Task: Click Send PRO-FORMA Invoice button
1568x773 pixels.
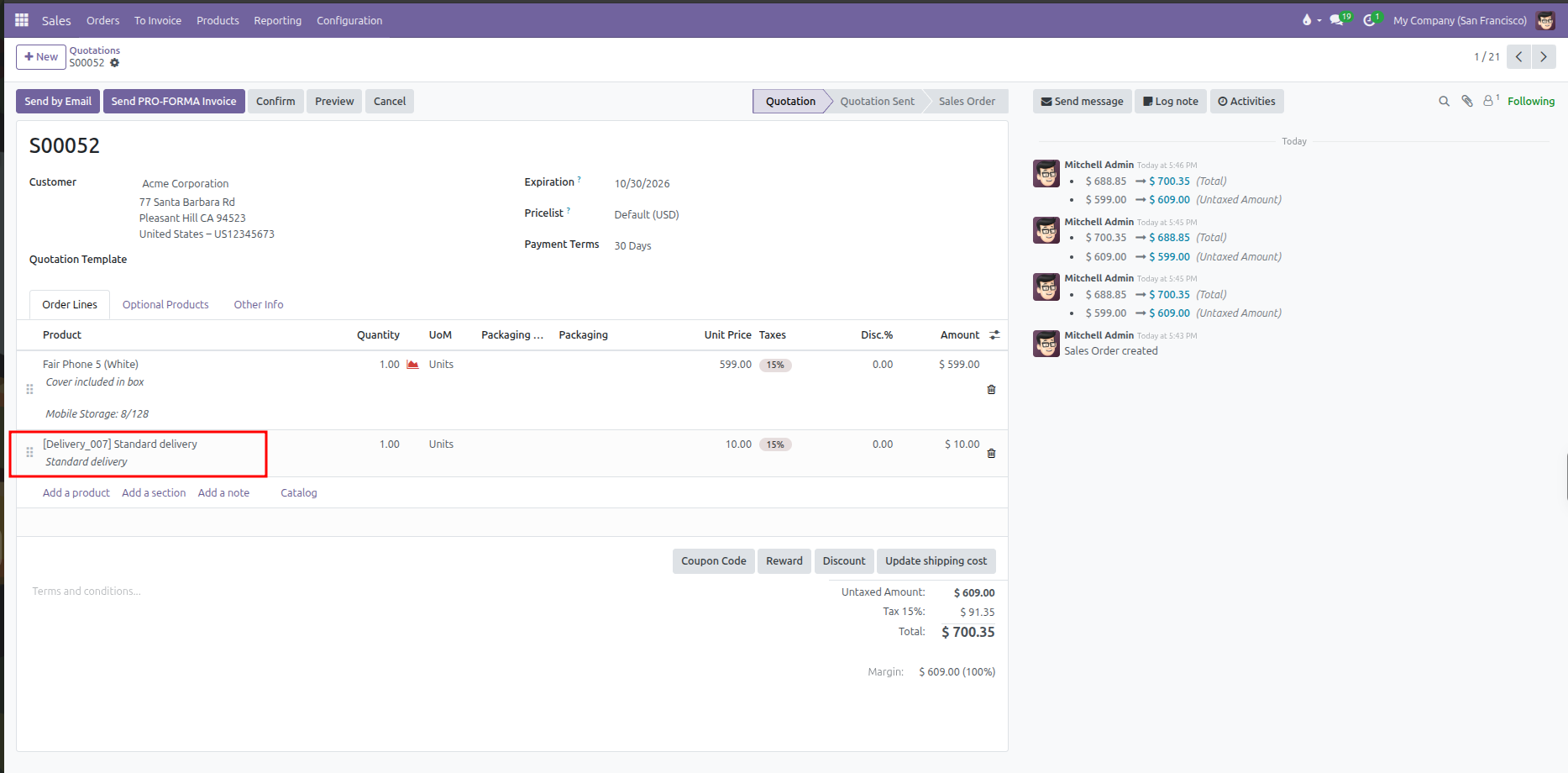Action: coord(174,102)
